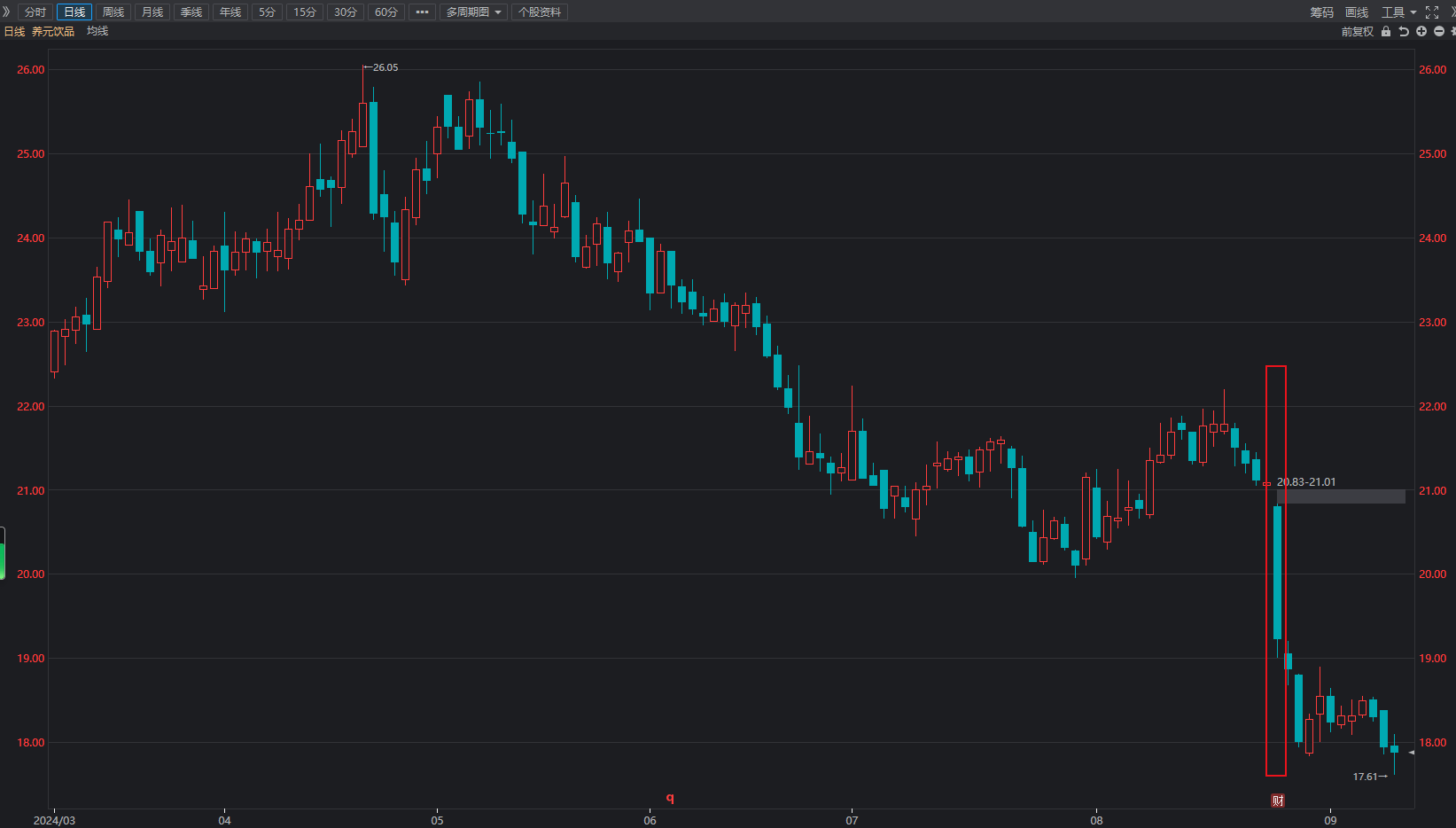Open more periods via the ellipsis button
This screenshot has height=828, width=1456.
pyautogui.click(x=422, y=12)
